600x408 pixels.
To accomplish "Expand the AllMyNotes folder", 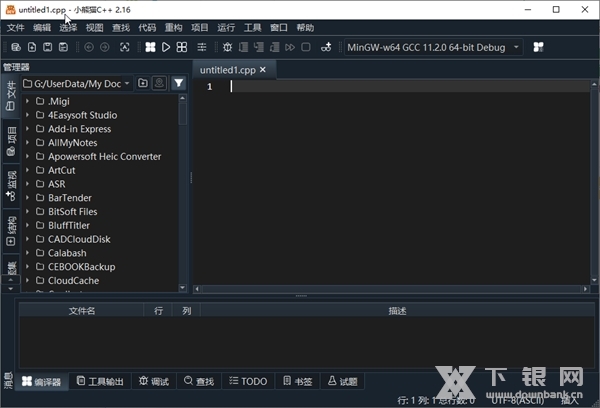I will tap(27, 142).
